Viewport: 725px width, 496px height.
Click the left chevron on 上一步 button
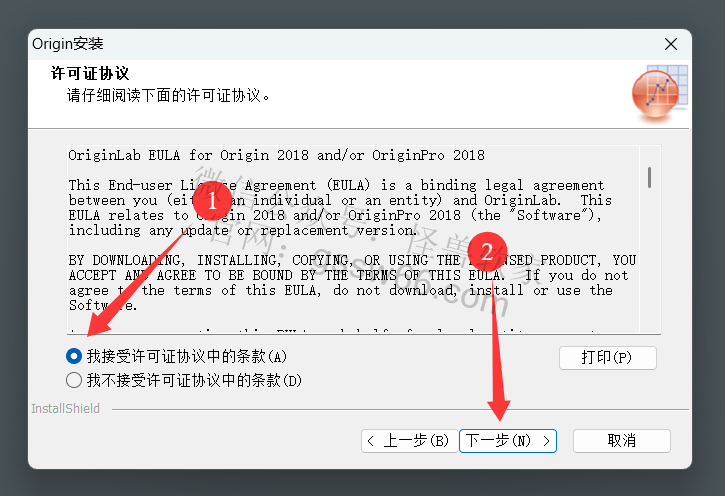[371, 441]
